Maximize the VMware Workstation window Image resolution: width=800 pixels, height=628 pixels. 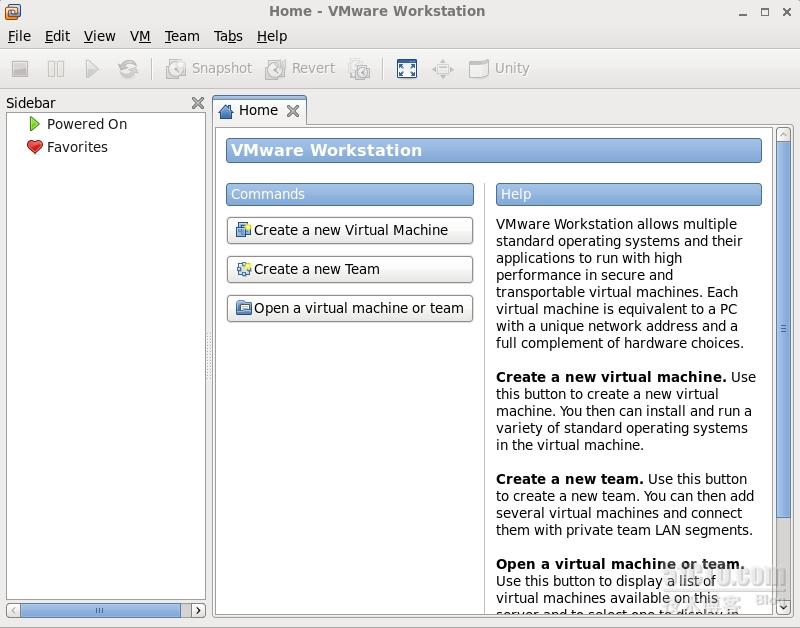coord(765,12)
